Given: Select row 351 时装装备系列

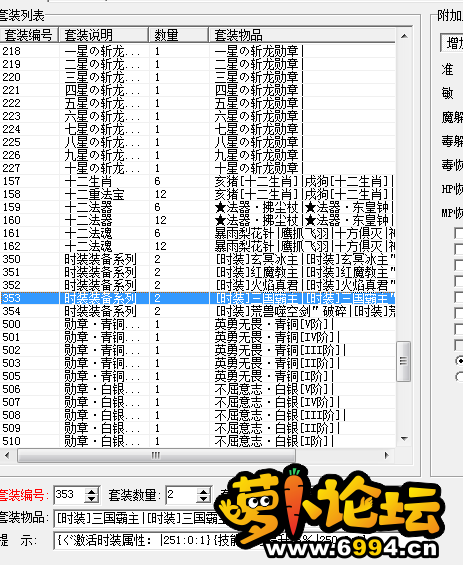Looking at the screenshot, I should (197, 272).
